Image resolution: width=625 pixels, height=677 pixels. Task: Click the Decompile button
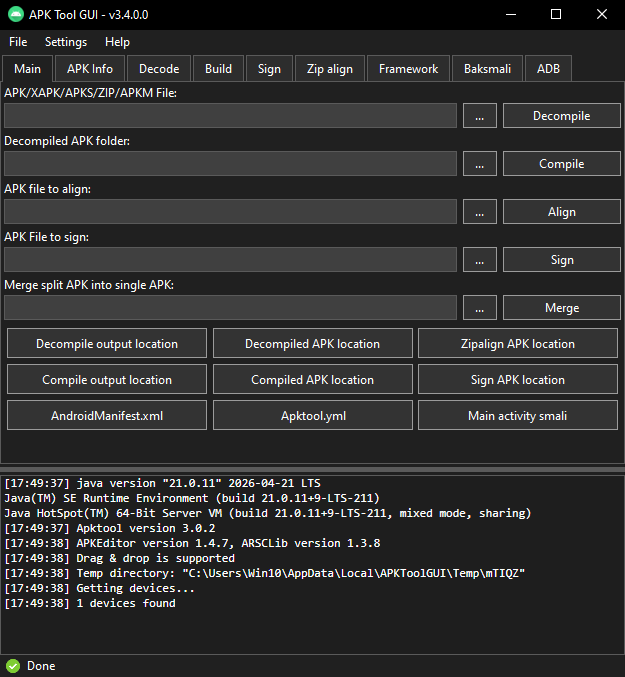click(562, 115)
